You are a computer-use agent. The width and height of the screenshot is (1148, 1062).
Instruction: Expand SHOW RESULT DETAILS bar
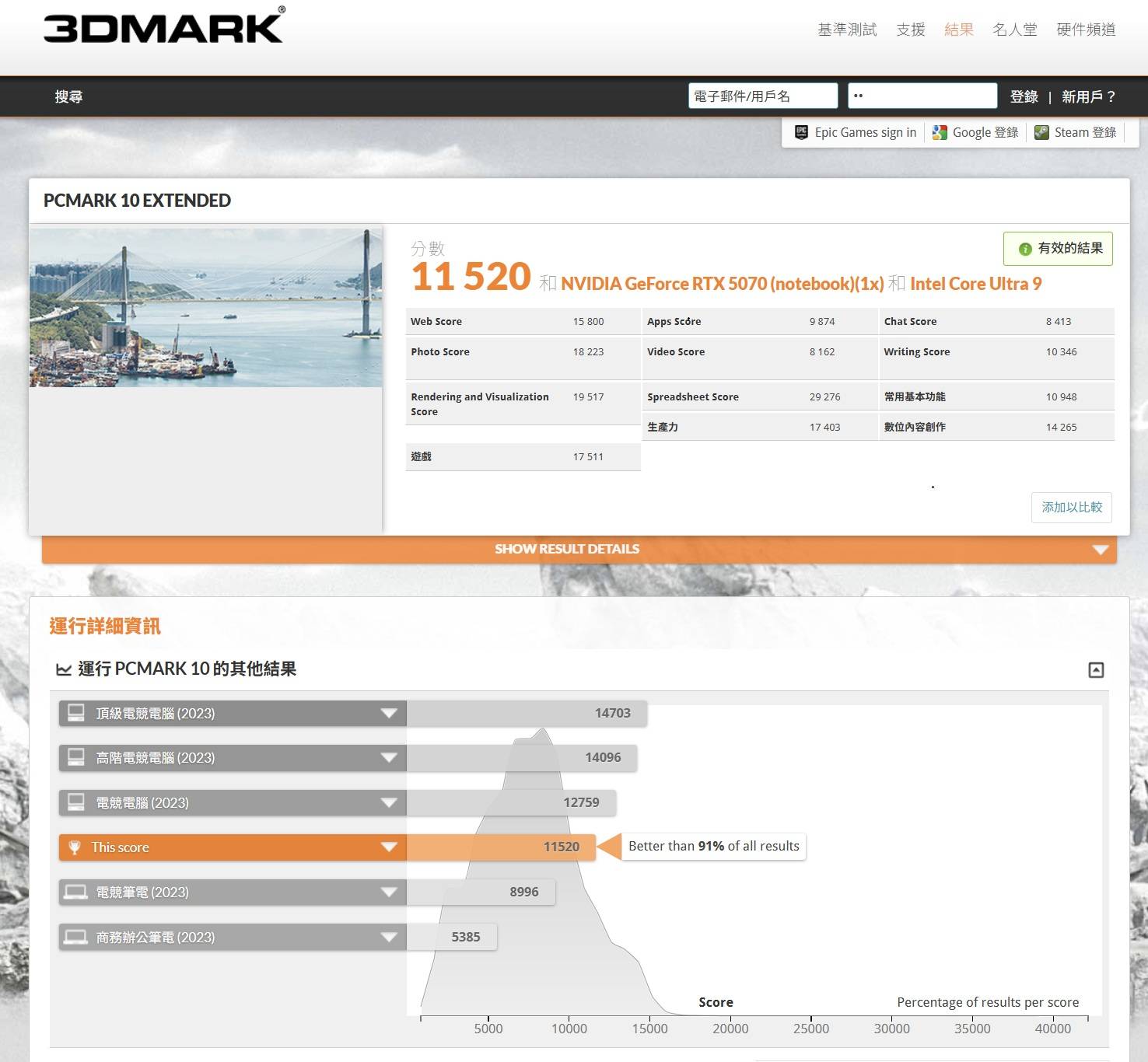pos(579,549)
